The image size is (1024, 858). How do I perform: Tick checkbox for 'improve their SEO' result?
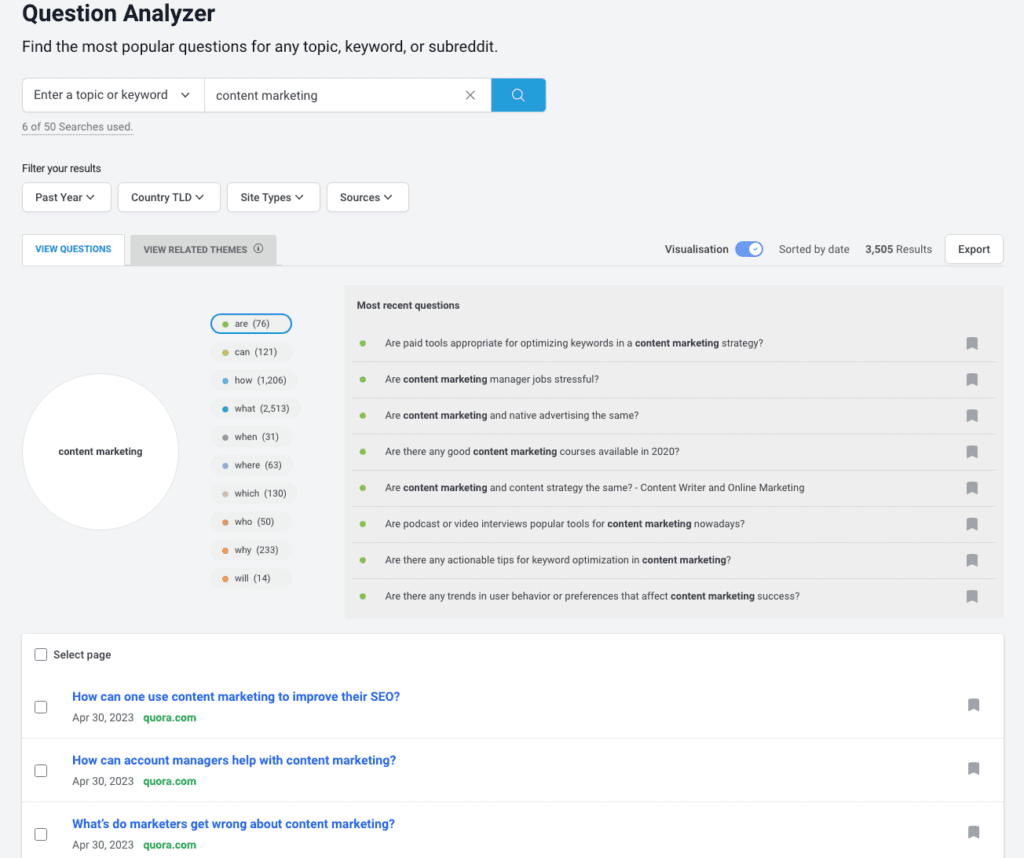pos(40,707)
